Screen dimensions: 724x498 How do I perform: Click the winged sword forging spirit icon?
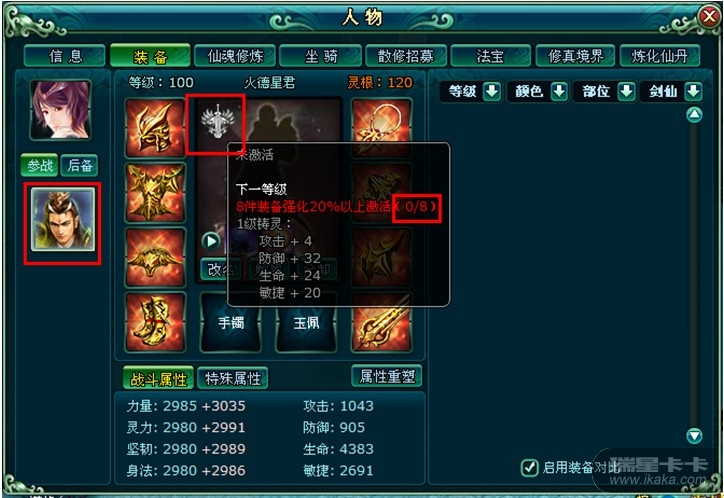[x=217, y=121]
